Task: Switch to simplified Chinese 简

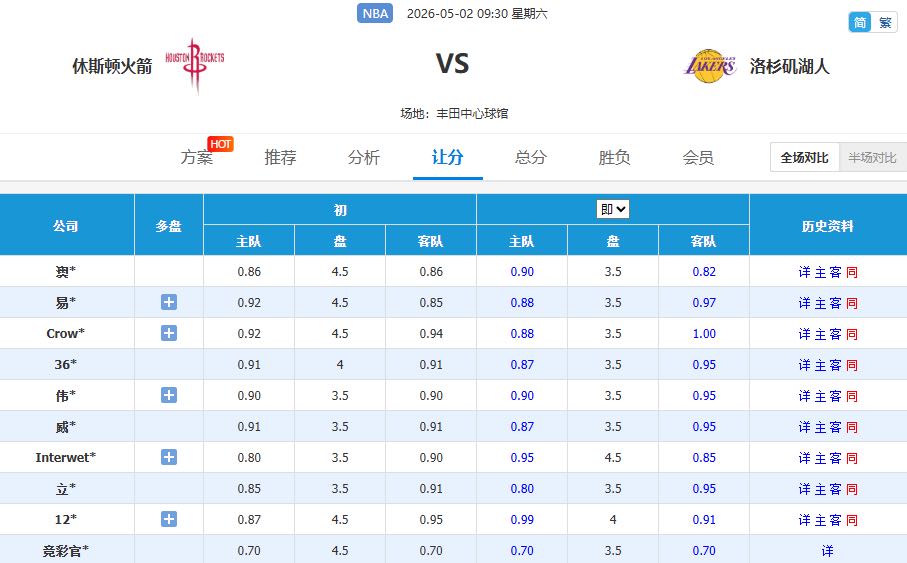Action: [860, 23]
